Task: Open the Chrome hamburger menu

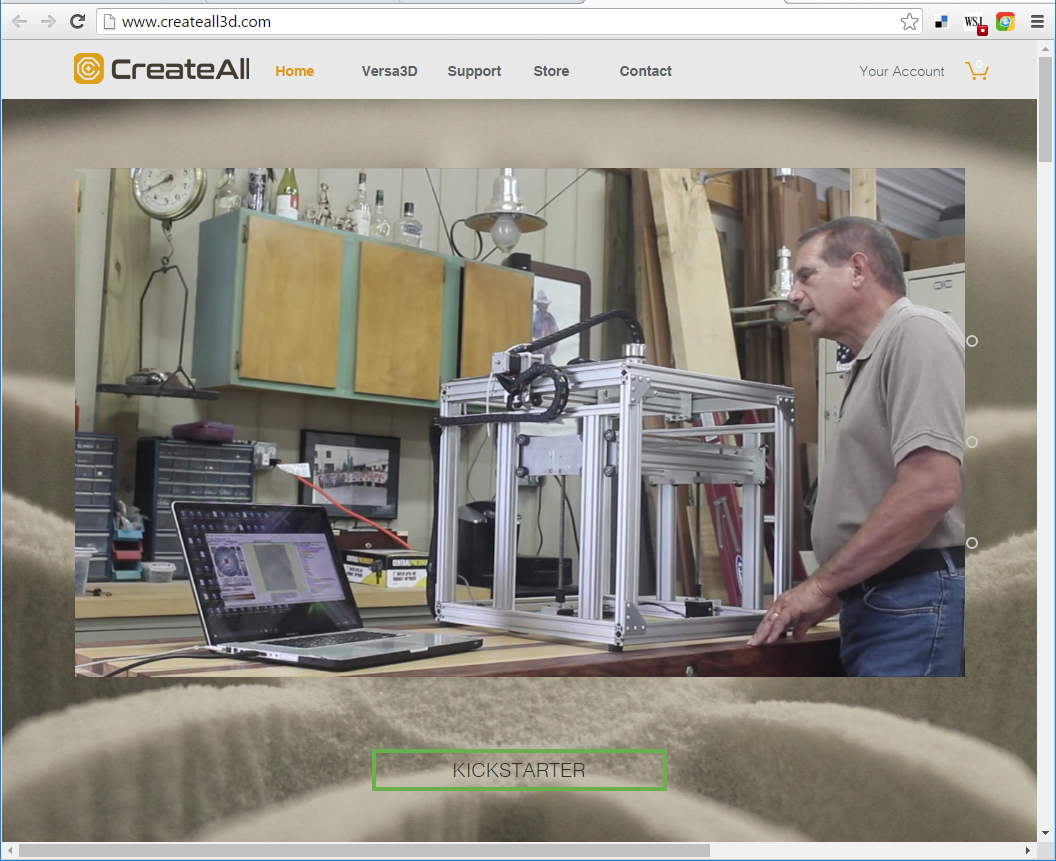Action: [1037, 22]
